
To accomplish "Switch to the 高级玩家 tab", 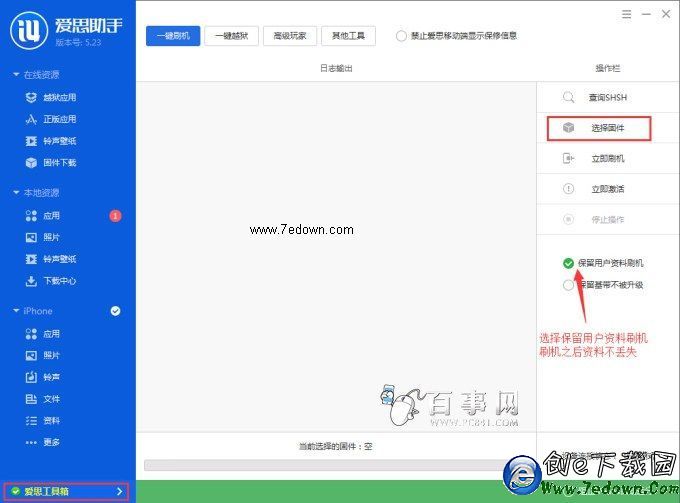I will pyautogui.click(x=290, y=36).
